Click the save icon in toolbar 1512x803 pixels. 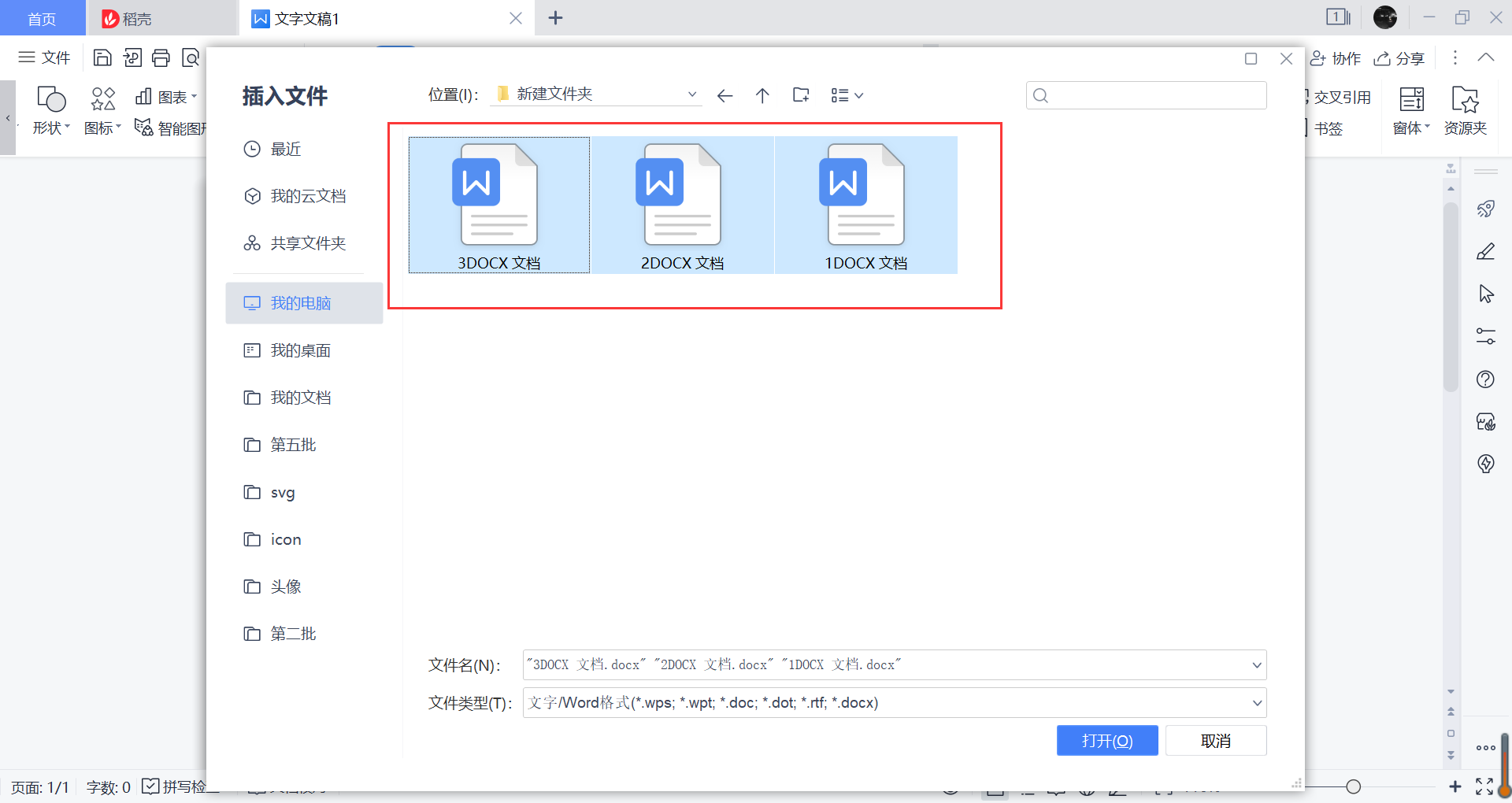coord(102,57)
